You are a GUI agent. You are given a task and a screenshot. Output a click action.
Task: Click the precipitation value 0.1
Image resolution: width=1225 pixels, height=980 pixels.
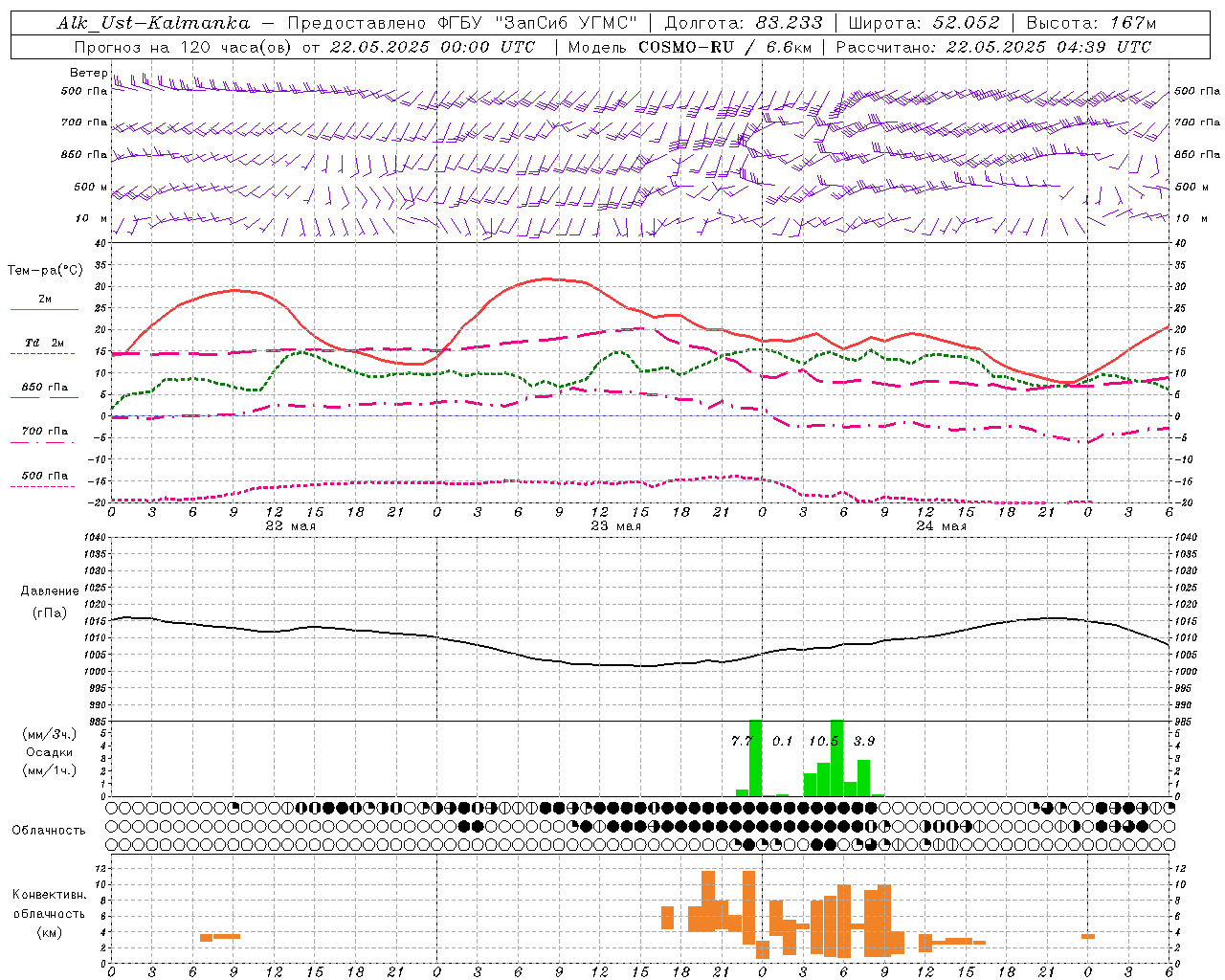point(783,741)
